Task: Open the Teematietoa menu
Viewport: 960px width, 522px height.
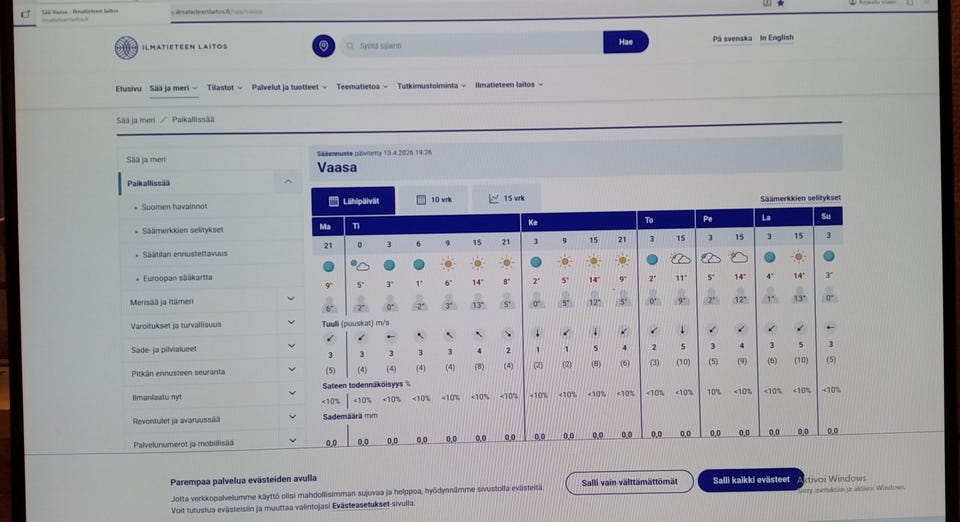Action: point(362,86)
